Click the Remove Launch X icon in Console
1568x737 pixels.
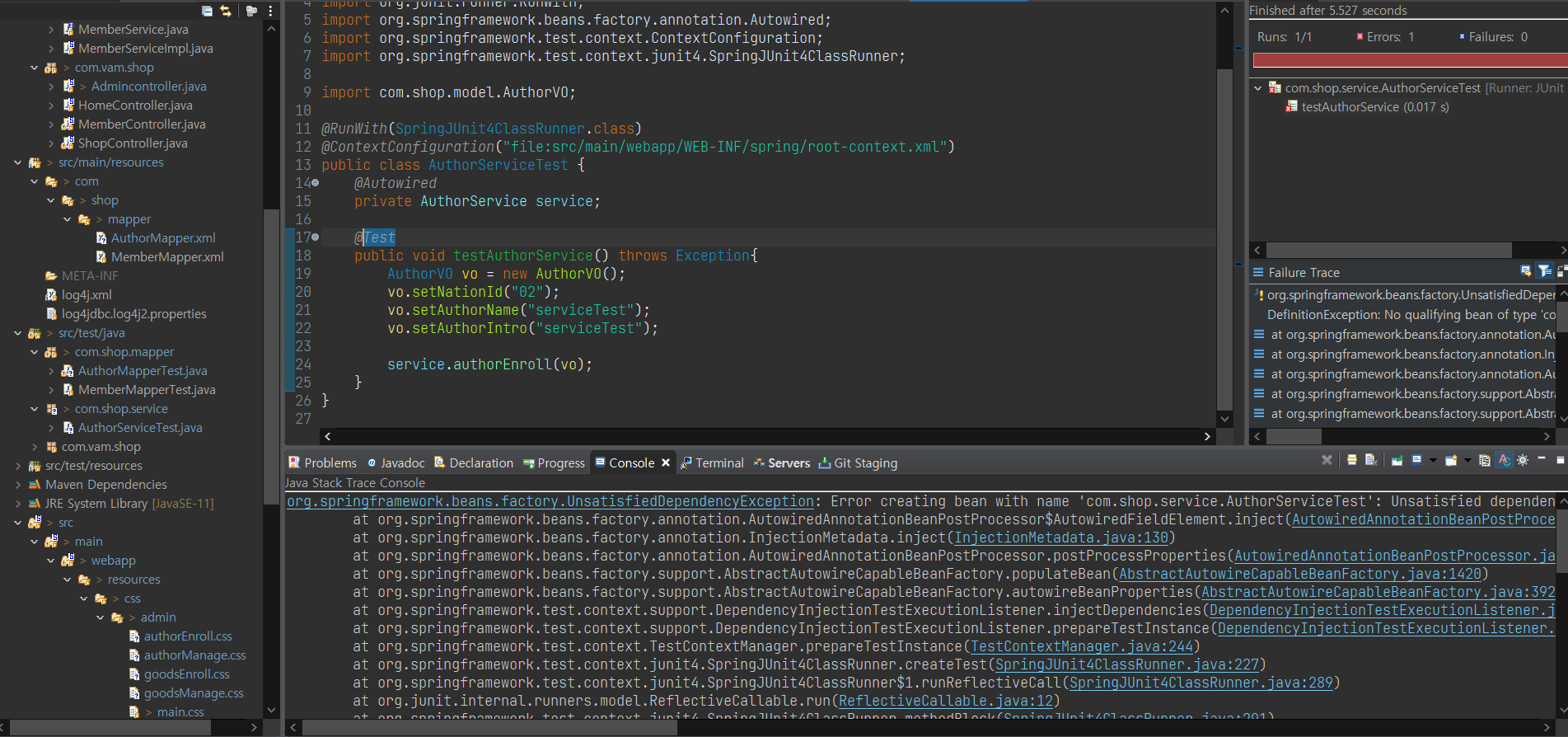pos(1327,460)
